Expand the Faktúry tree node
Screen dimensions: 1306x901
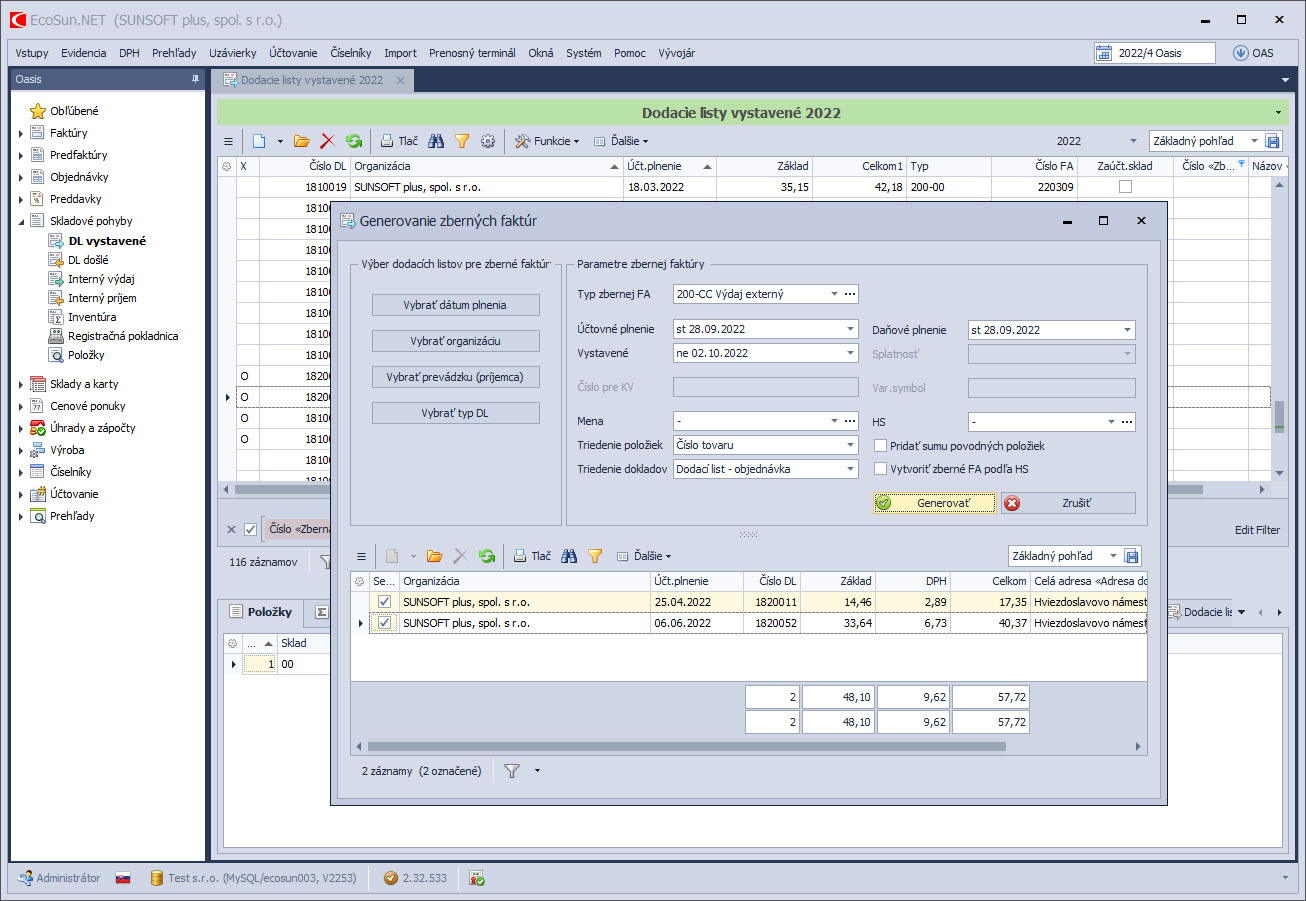[21, 133]
